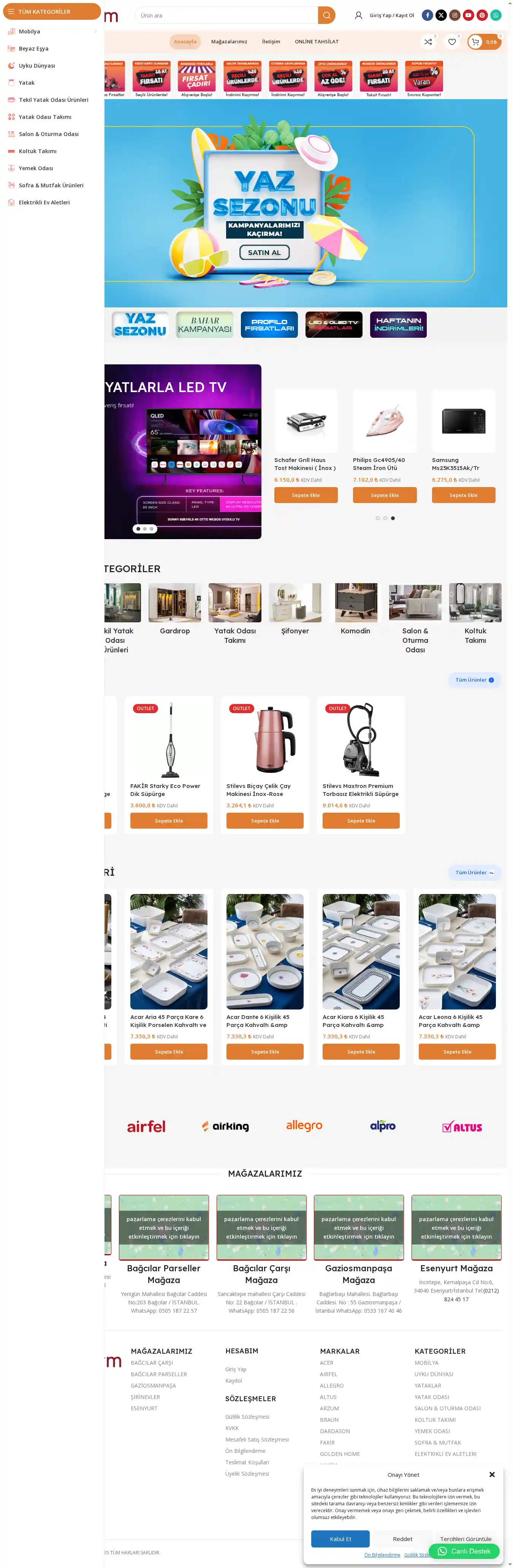
Task: Click the search magnifier button
Action: pyautogui.click(x=326, y=15)
